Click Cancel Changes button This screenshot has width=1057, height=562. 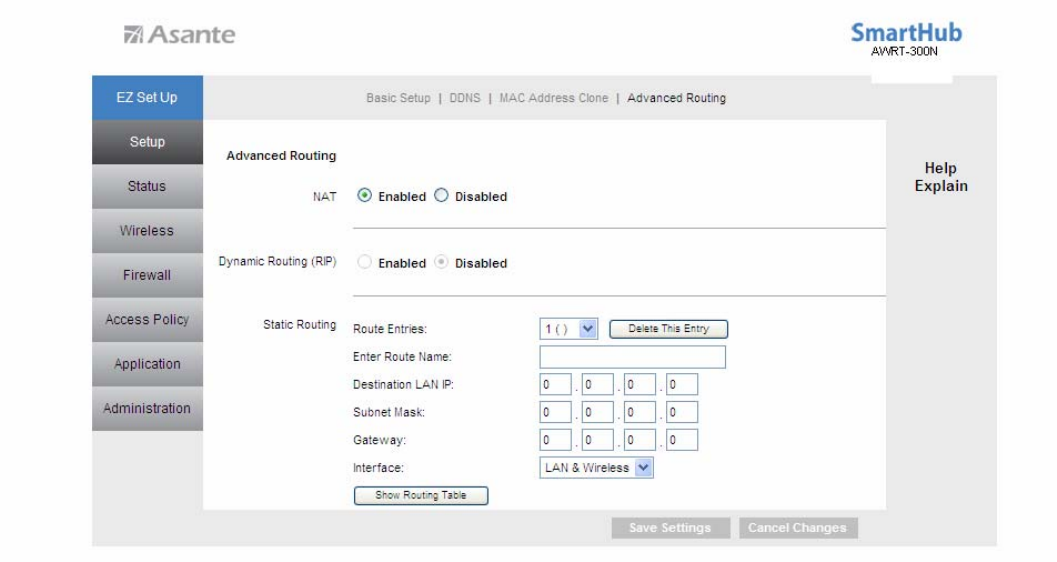[x=797, y=528]
